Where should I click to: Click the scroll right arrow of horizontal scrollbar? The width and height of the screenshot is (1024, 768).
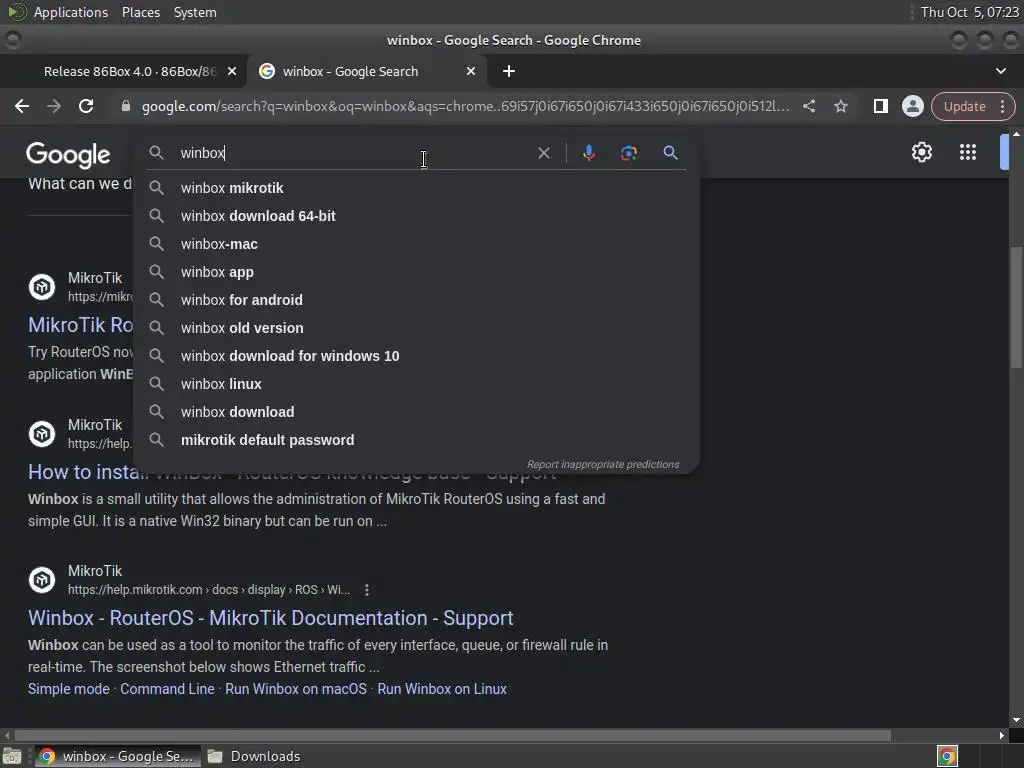(1002, 735)
